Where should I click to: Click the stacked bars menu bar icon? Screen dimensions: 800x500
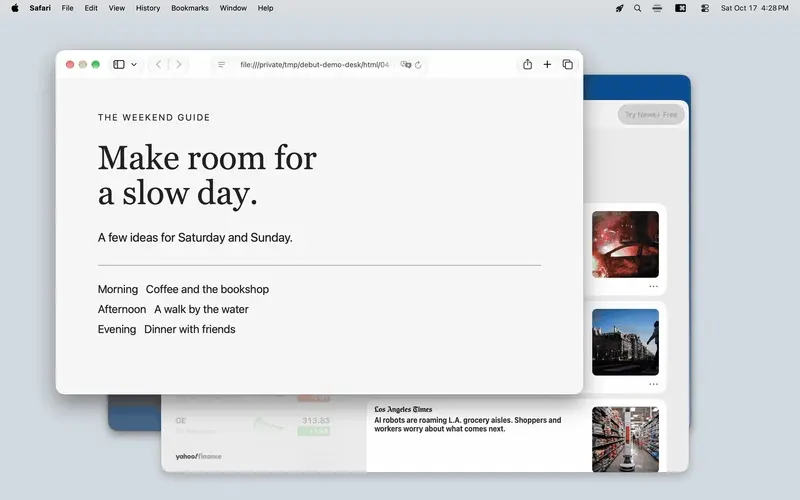click(x=657, y=8)
